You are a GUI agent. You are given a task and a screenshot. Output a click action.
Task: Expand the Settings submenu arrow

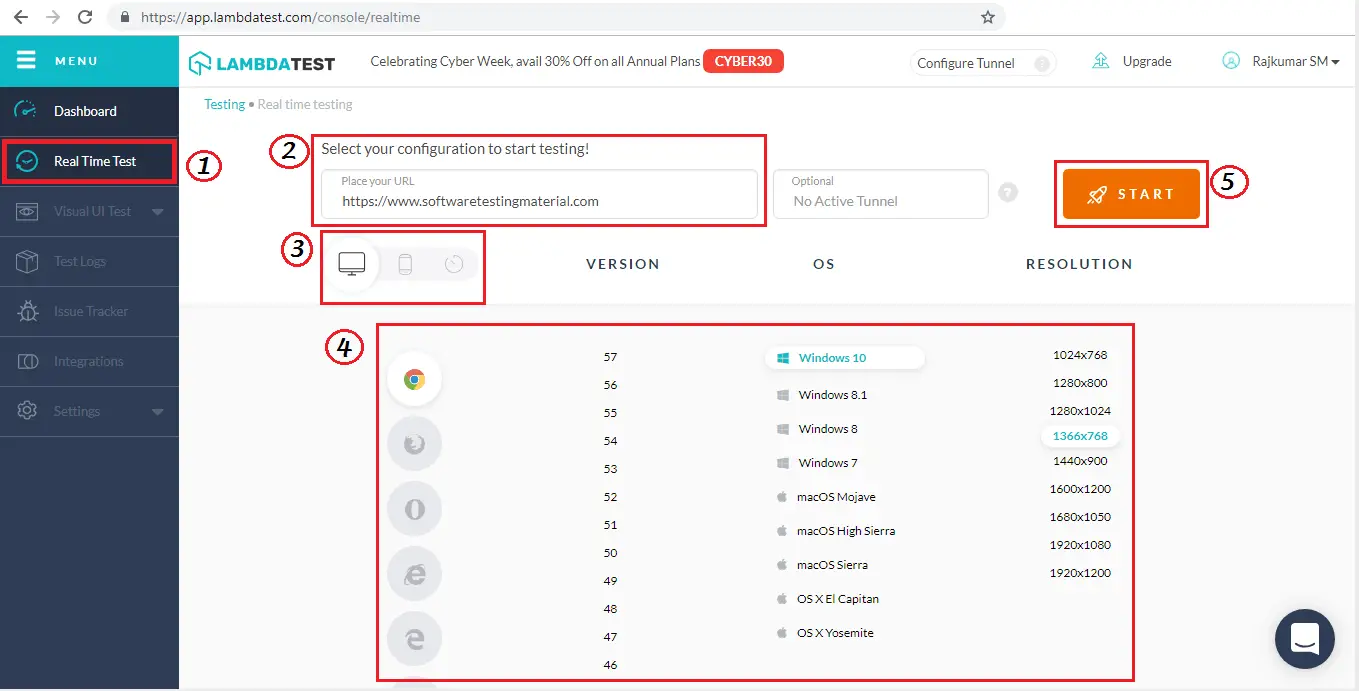point(158,412)
